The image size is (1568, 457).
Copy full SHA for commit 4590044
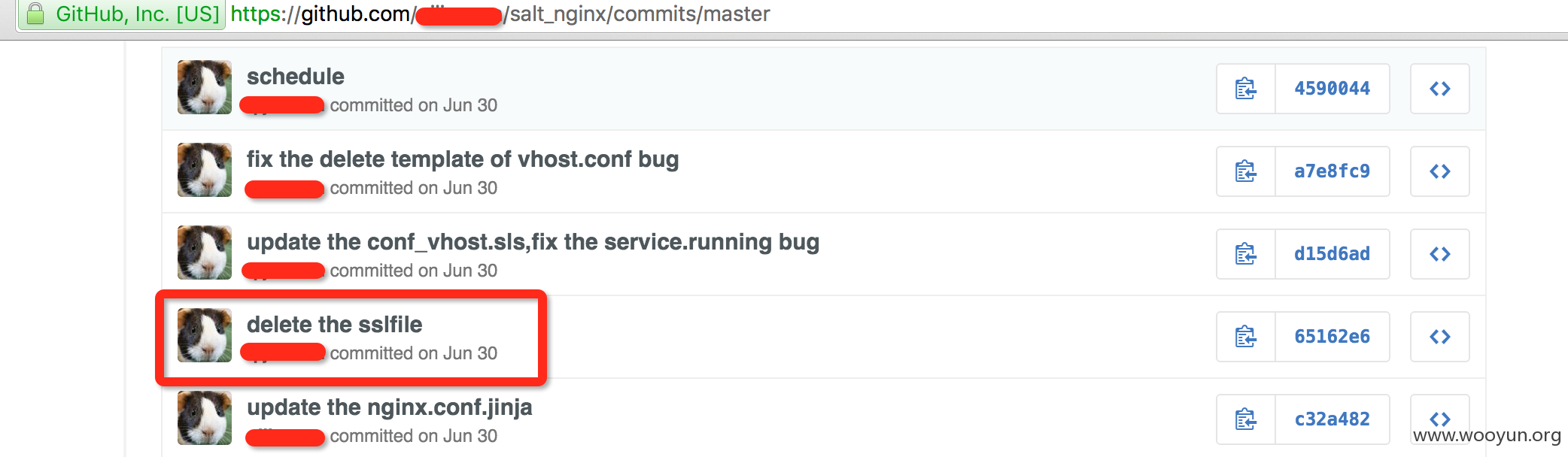(x=1246, y=89)
